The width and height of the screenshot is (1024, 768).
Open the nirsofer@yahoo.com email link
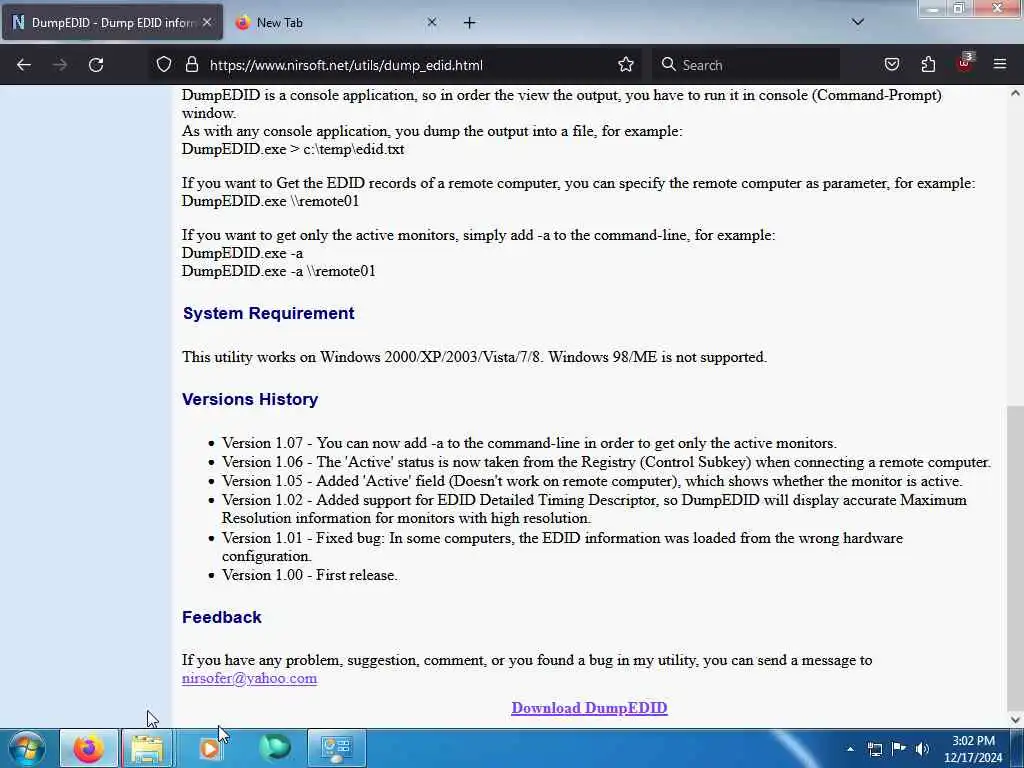click(249, 679)
